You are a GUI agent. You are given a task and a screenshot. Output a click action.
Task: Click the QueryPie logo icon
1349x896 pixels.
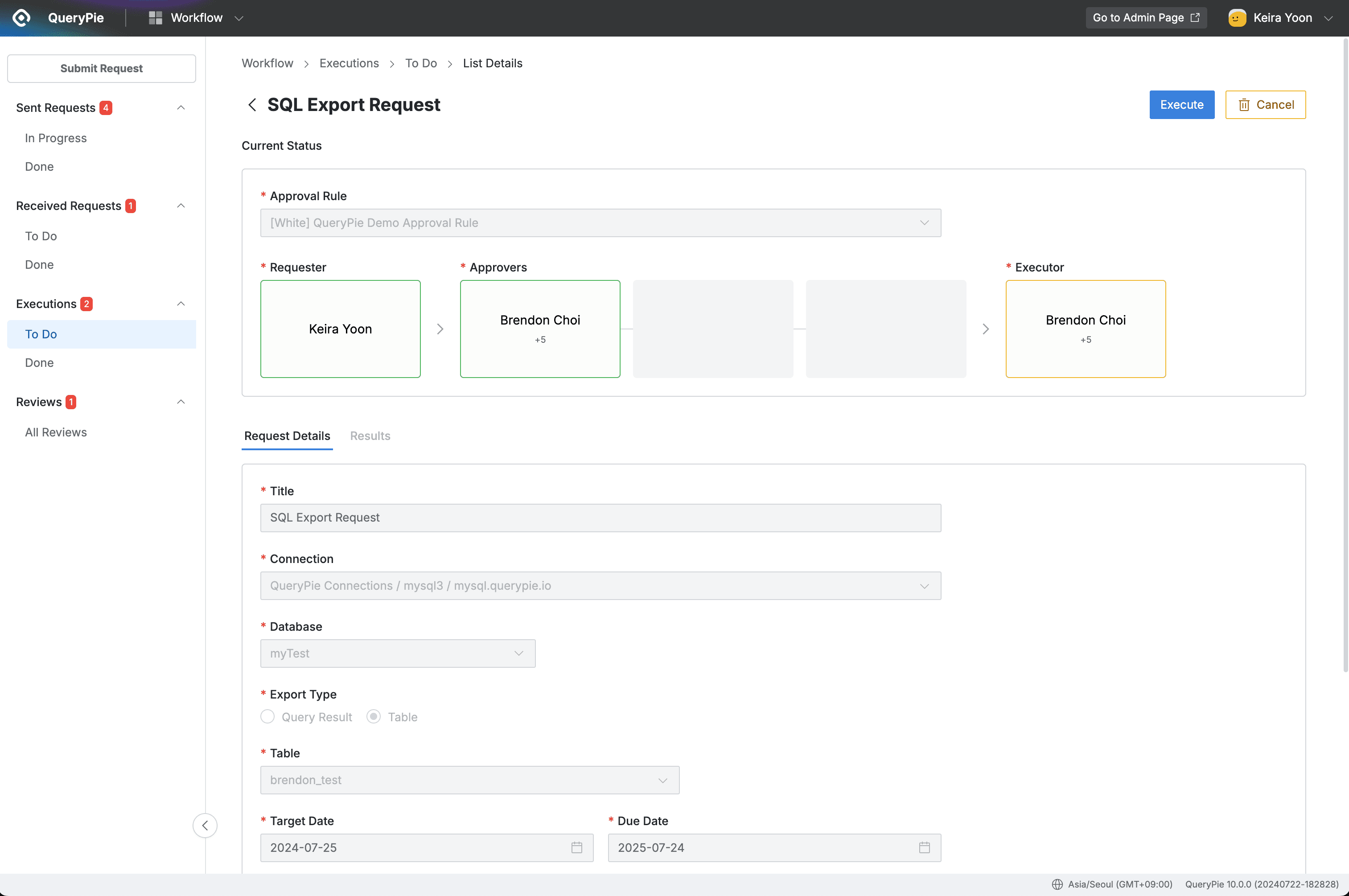(x=21, y=18)
